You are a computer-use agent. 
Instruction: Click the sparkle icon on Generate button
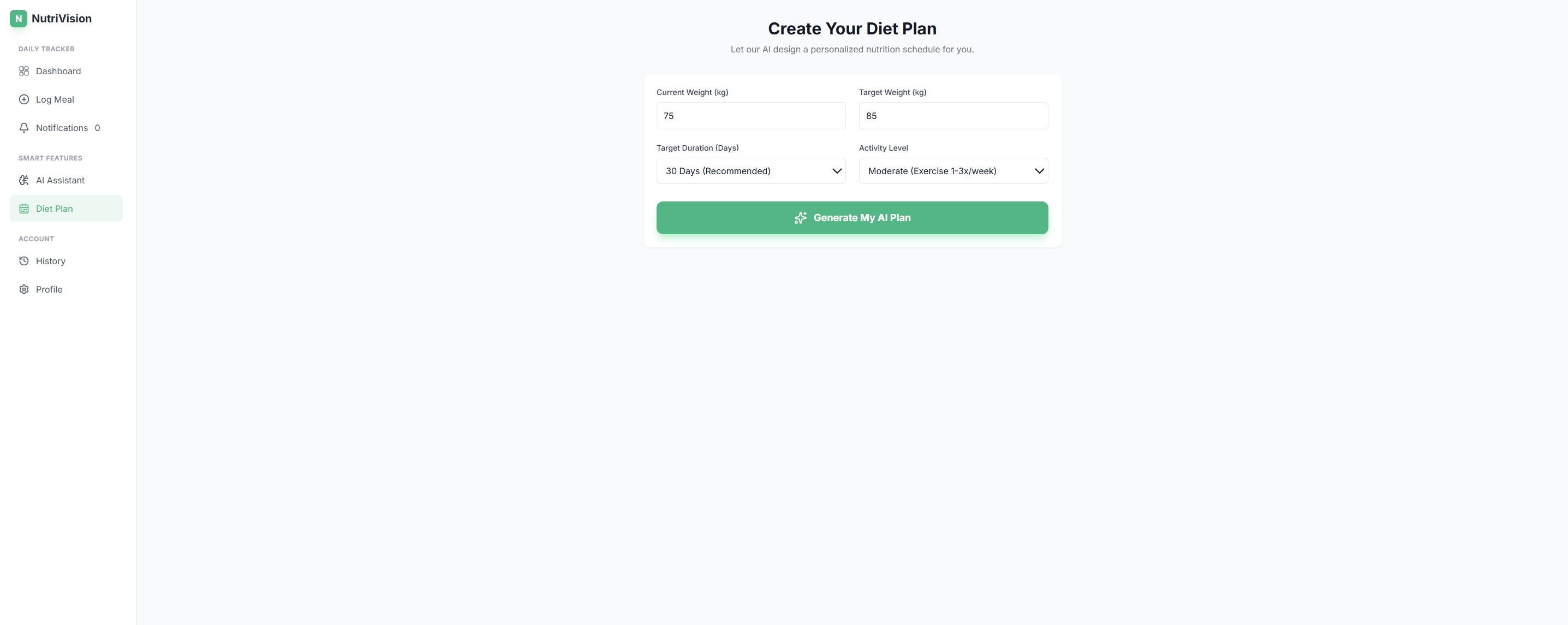(800, 218)
